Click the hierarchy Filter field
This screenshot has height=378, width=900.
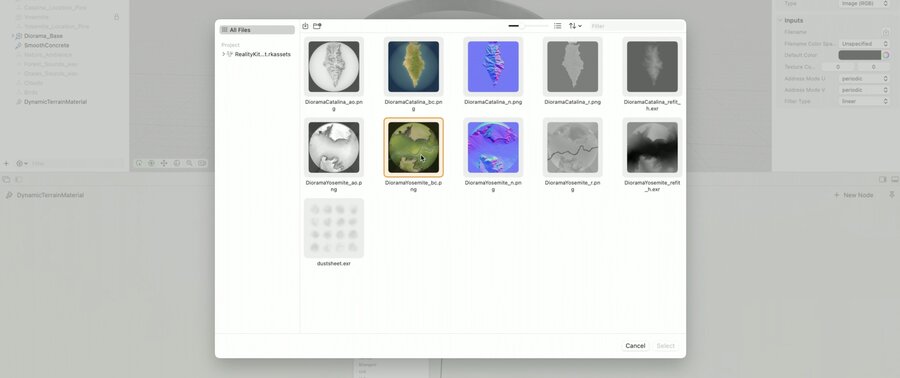coord(77,163)
